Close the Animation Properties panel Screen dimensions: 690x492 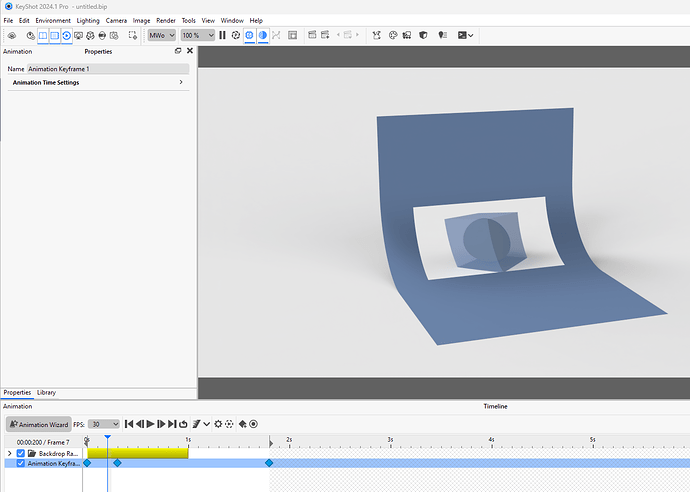[x=190, y=51]
